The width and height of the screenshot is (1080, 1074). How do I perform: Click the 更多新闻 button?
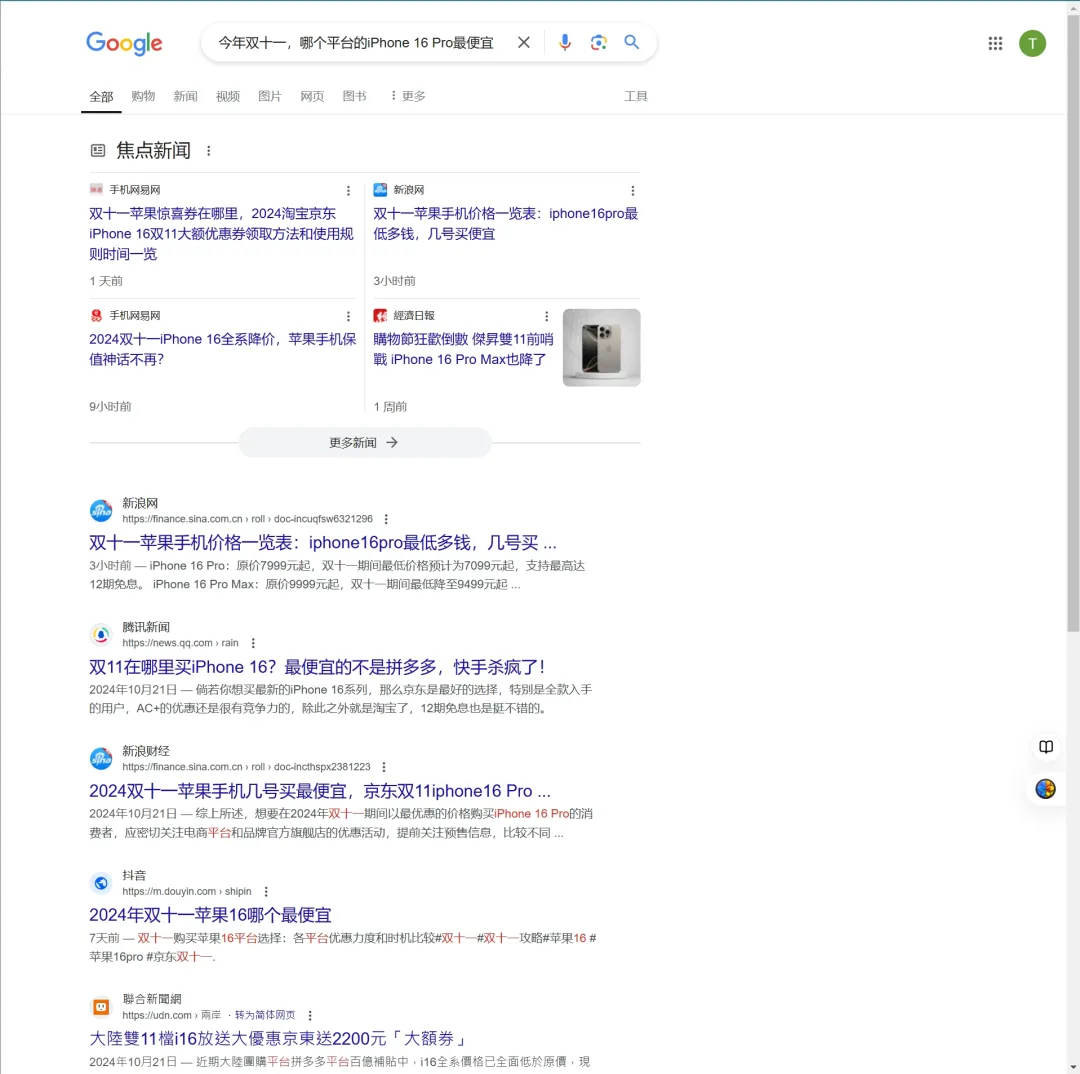364,442
